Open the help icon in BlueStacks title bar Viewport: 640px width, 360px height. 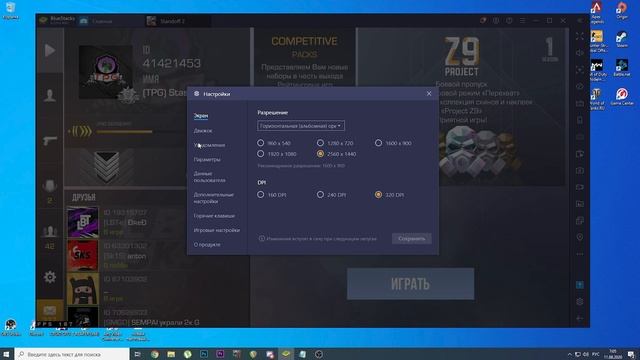[509, 20]
